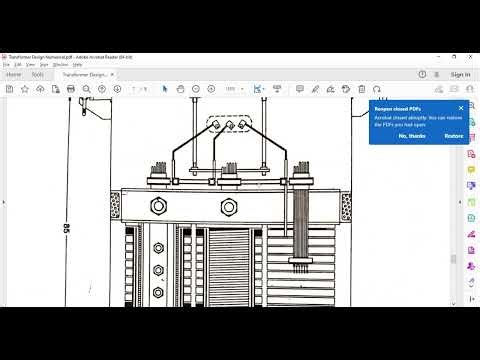Open the Sign menu
This screenshot has height=360, width=480.
tap(44, 65)
